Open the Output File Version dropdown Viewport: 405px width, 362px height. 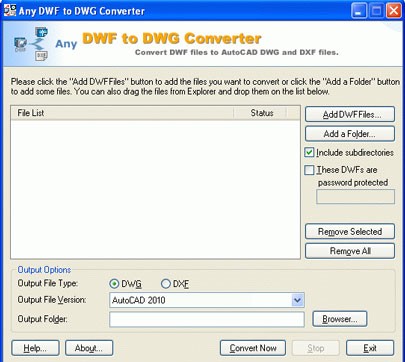pos(298,300)
